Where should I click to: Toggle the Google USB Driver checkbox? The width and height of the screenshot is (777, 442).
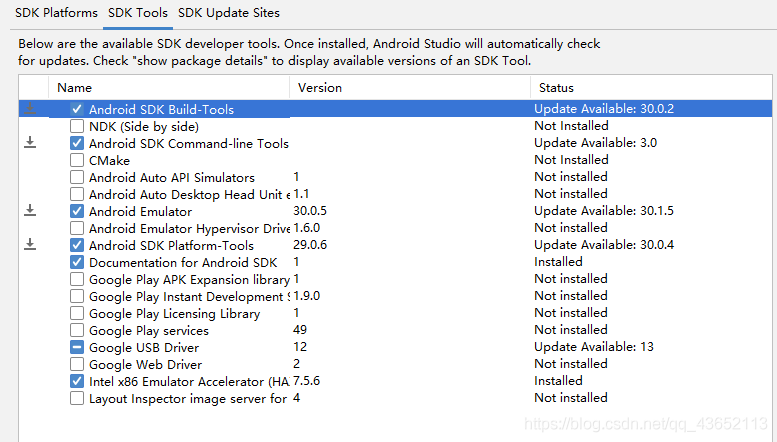click(77, 347)
